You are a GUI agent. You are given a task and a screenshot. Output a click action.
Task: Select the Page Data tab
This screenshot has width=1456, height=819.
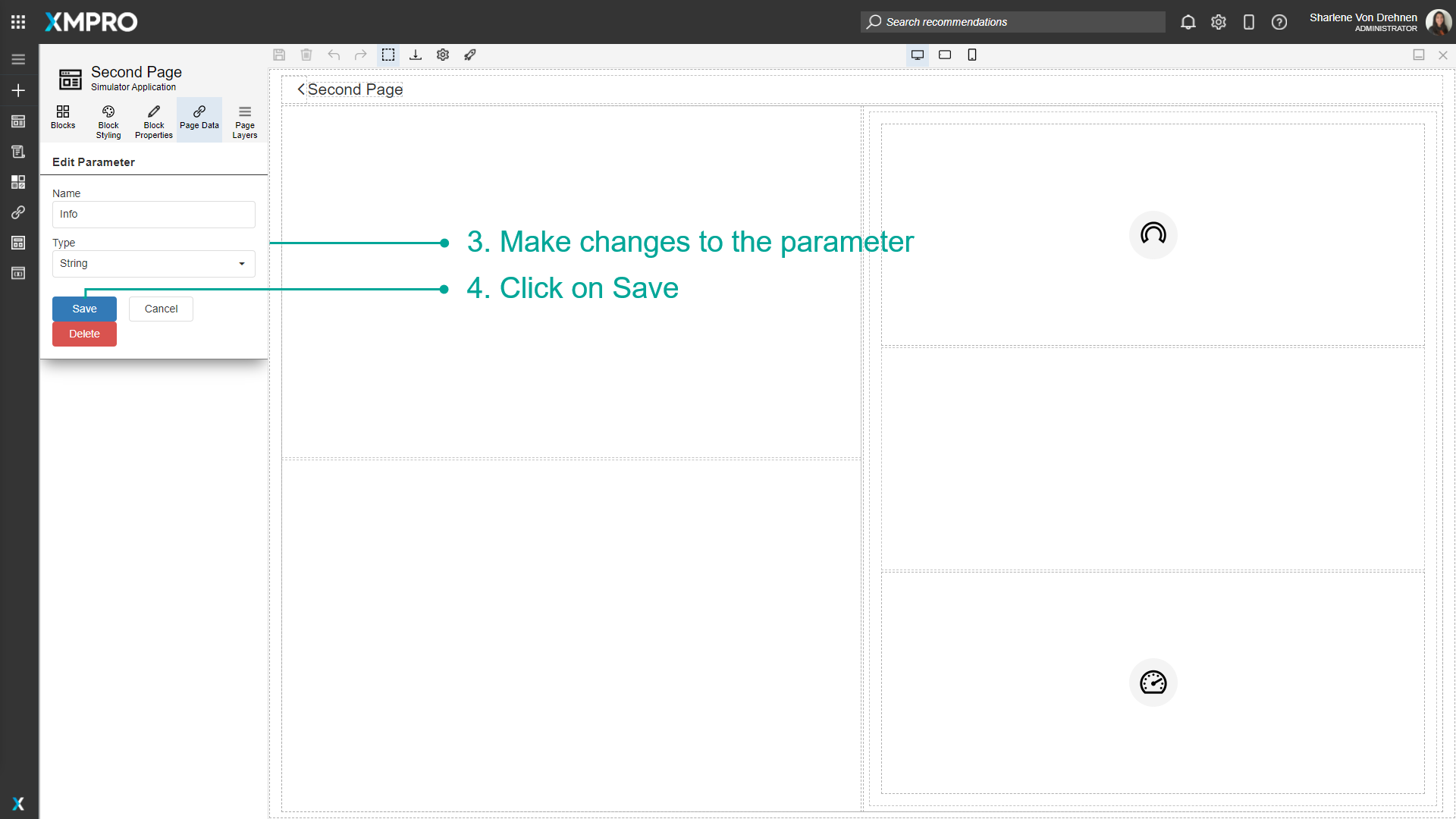tap(199, 118)
